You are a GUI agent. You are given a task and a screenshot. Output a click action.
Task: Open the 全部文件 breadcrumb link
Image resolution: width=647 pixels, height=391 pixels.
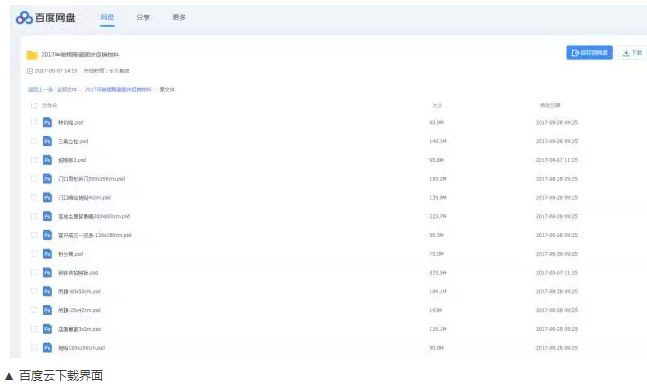[x=67, y=90]
